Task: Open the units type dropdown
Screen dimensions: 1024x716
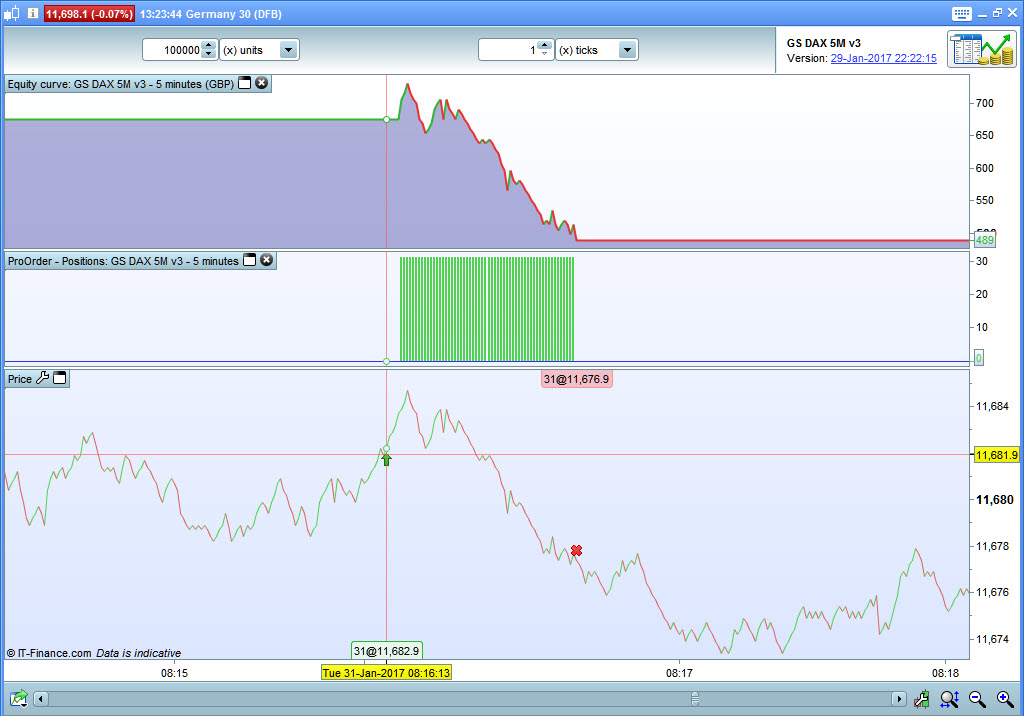Action: [x=288, y=50]
